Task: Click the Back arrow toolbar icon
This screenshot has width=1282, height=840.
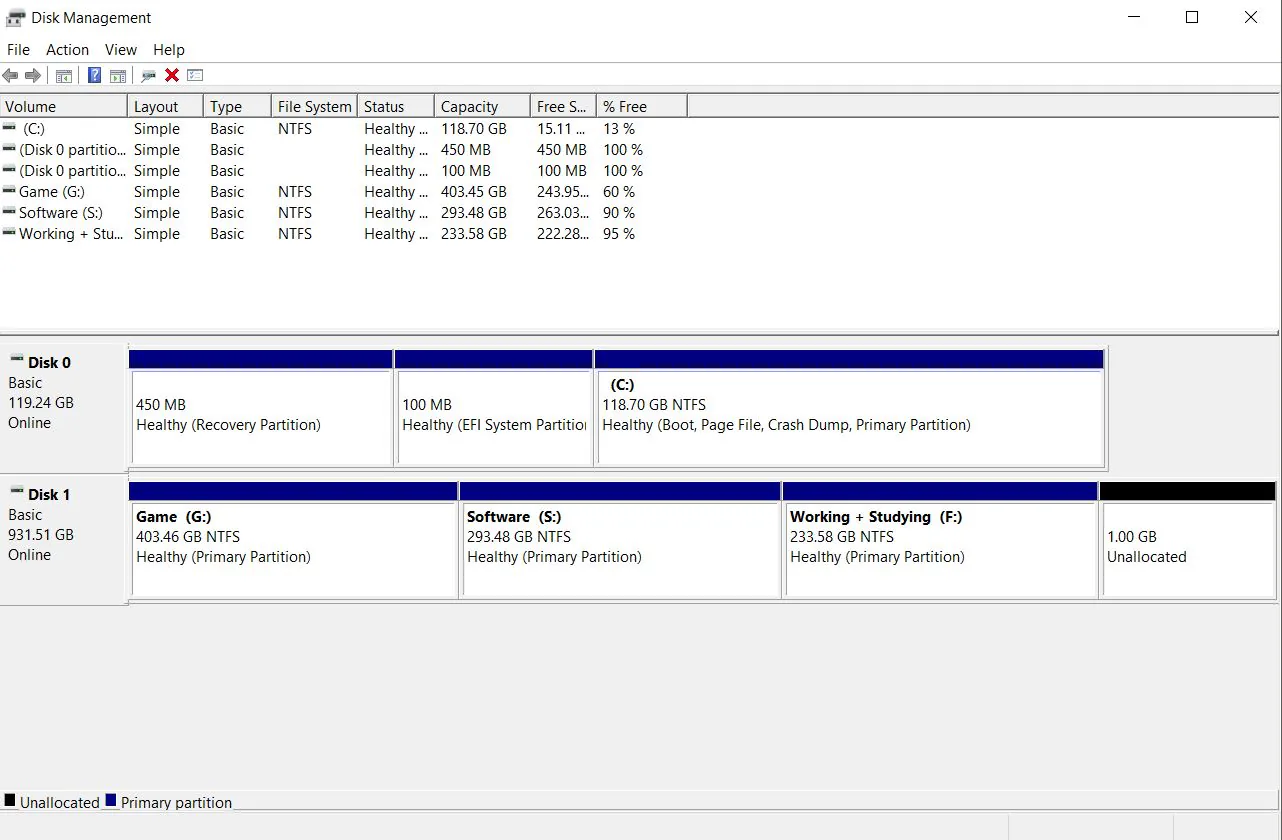Action: point(10,76)
